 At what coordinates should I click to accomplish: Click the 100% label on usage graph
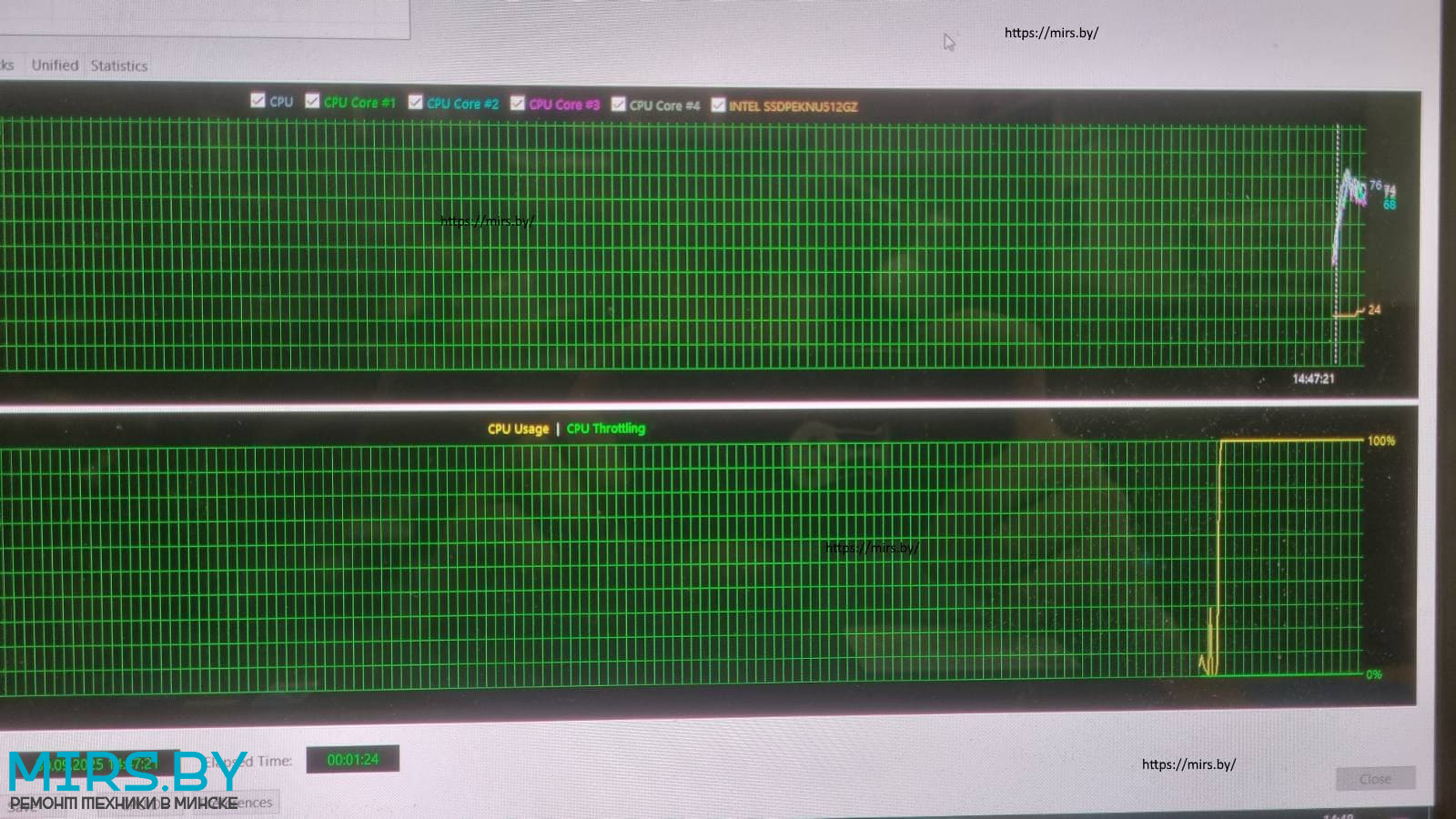click(x=1380, y=440)
